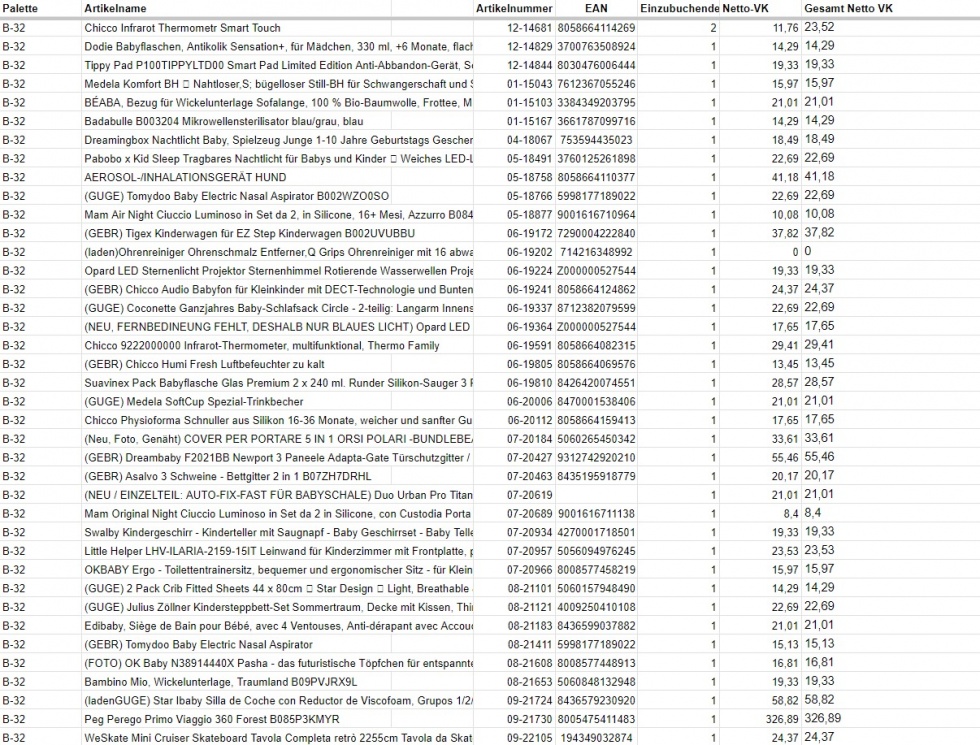Select the Ohrenreiniger Ohrenschmalz Entferner cell

click(x=279, y=252)
